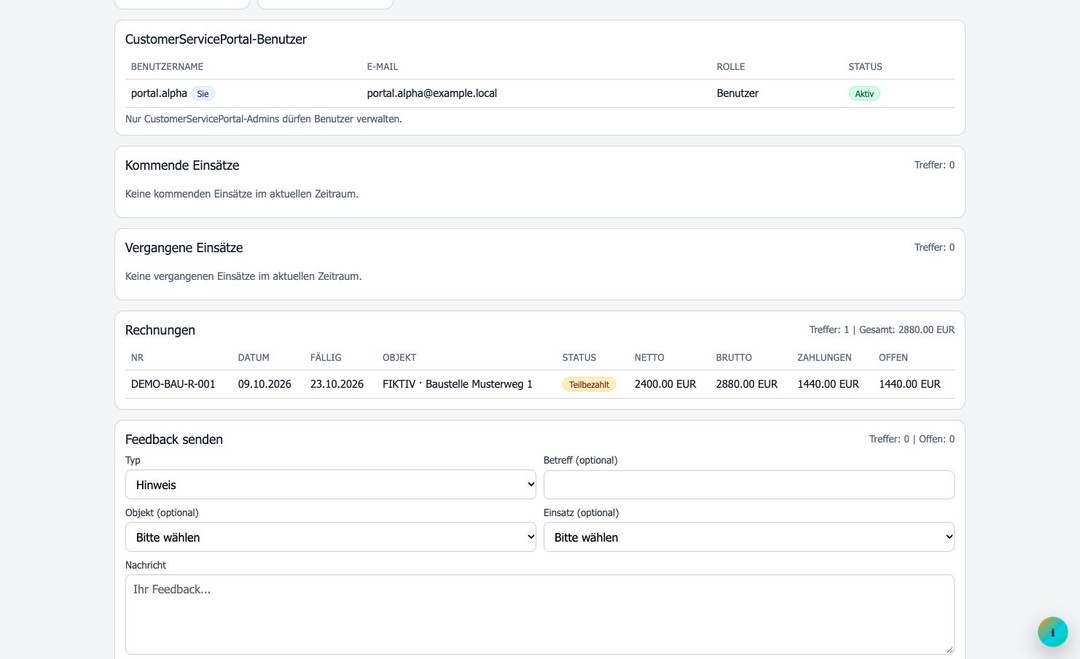Click the E-Mail column header
This screenshot has width=1080, height=659.
[382, 67]
